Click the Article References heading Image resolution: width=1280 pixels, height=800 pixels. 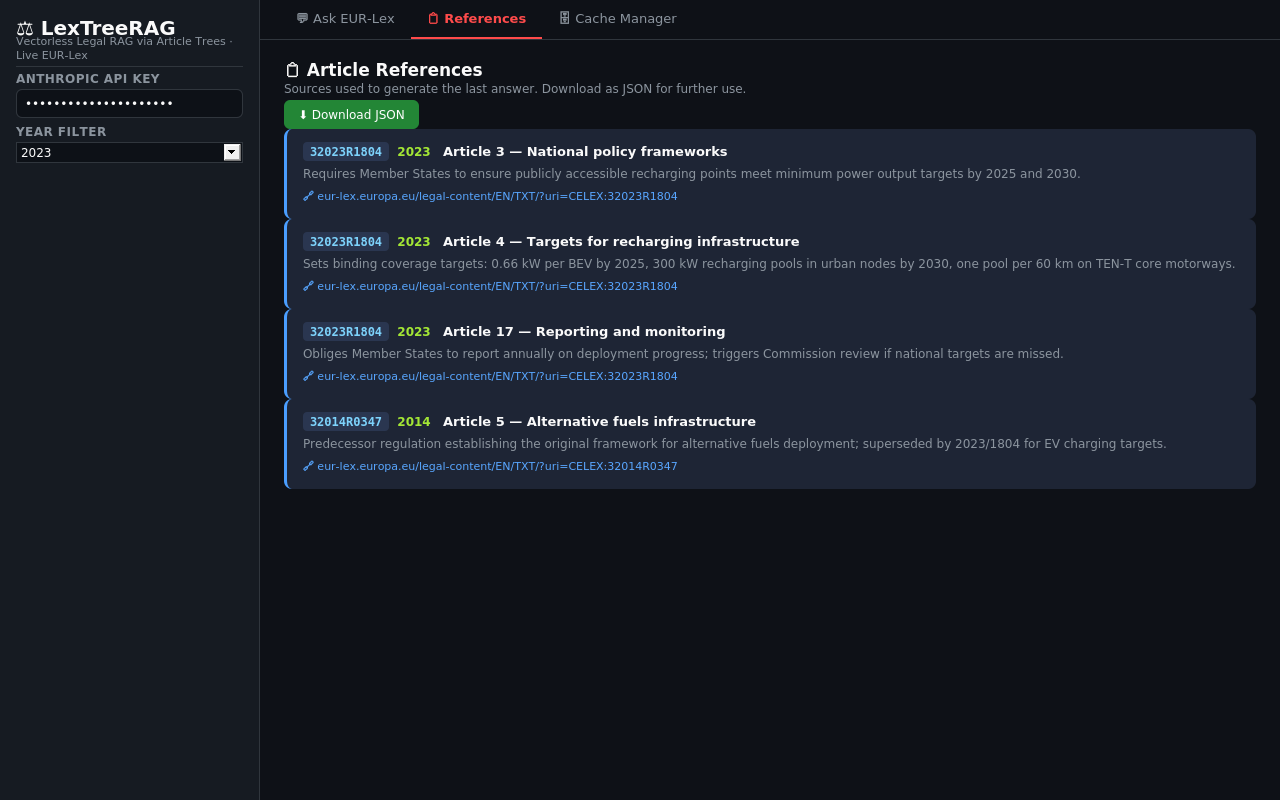click(394, 70)
